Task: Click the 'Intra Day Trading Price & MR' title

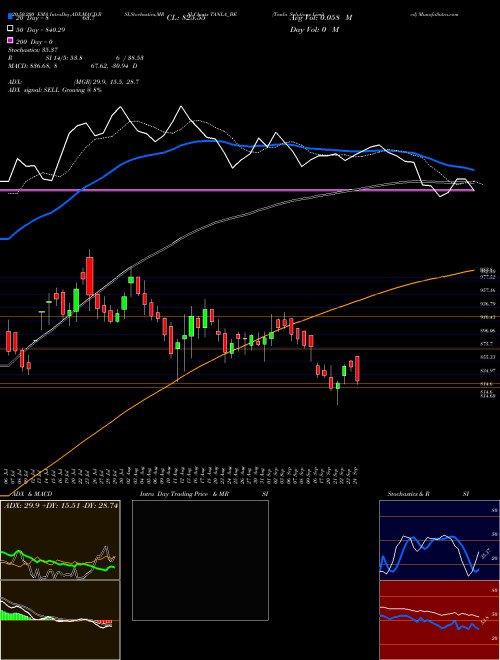Action: (x=184, y=494)
